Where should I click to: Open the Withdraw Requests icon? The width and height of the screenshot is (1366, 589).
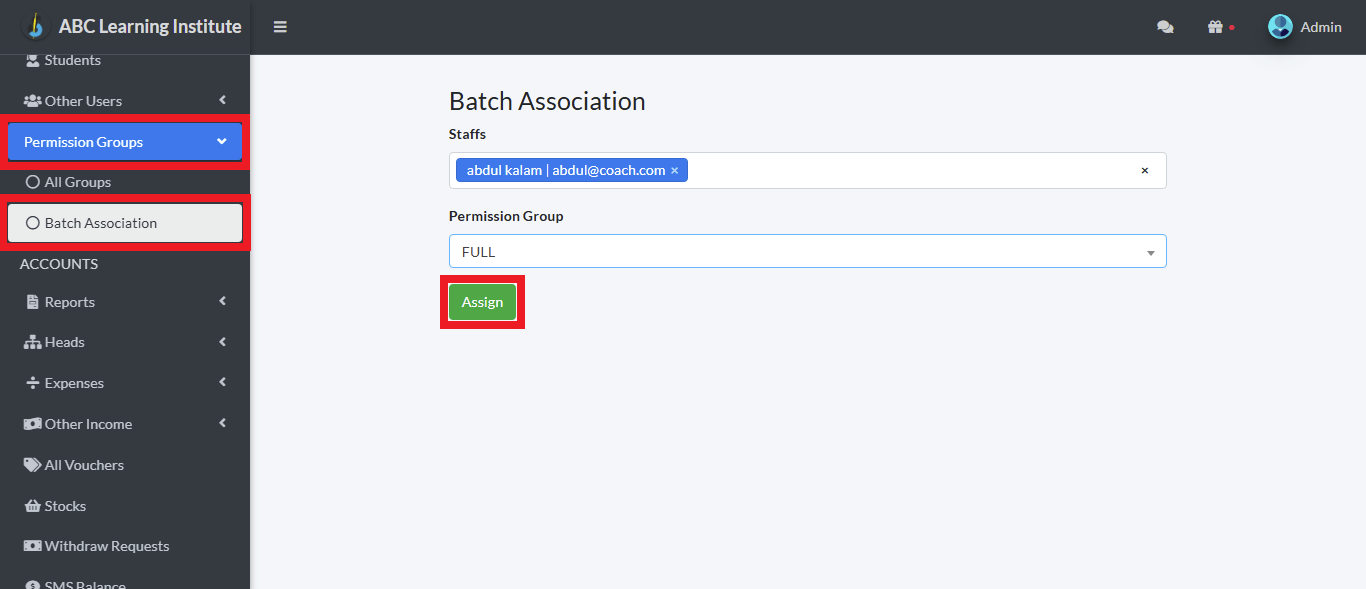click(33, 546)
